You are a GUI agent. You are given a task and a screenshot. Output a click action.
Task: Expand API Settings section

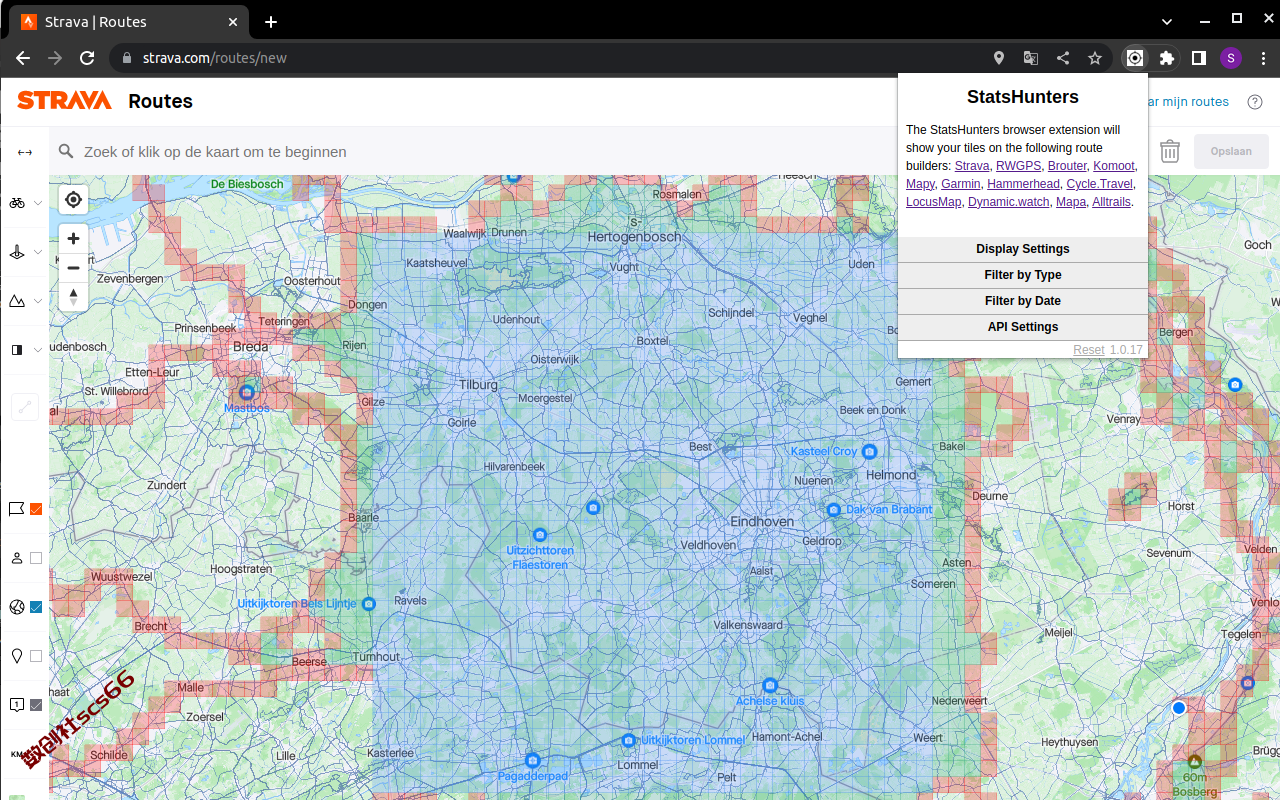1023,327
